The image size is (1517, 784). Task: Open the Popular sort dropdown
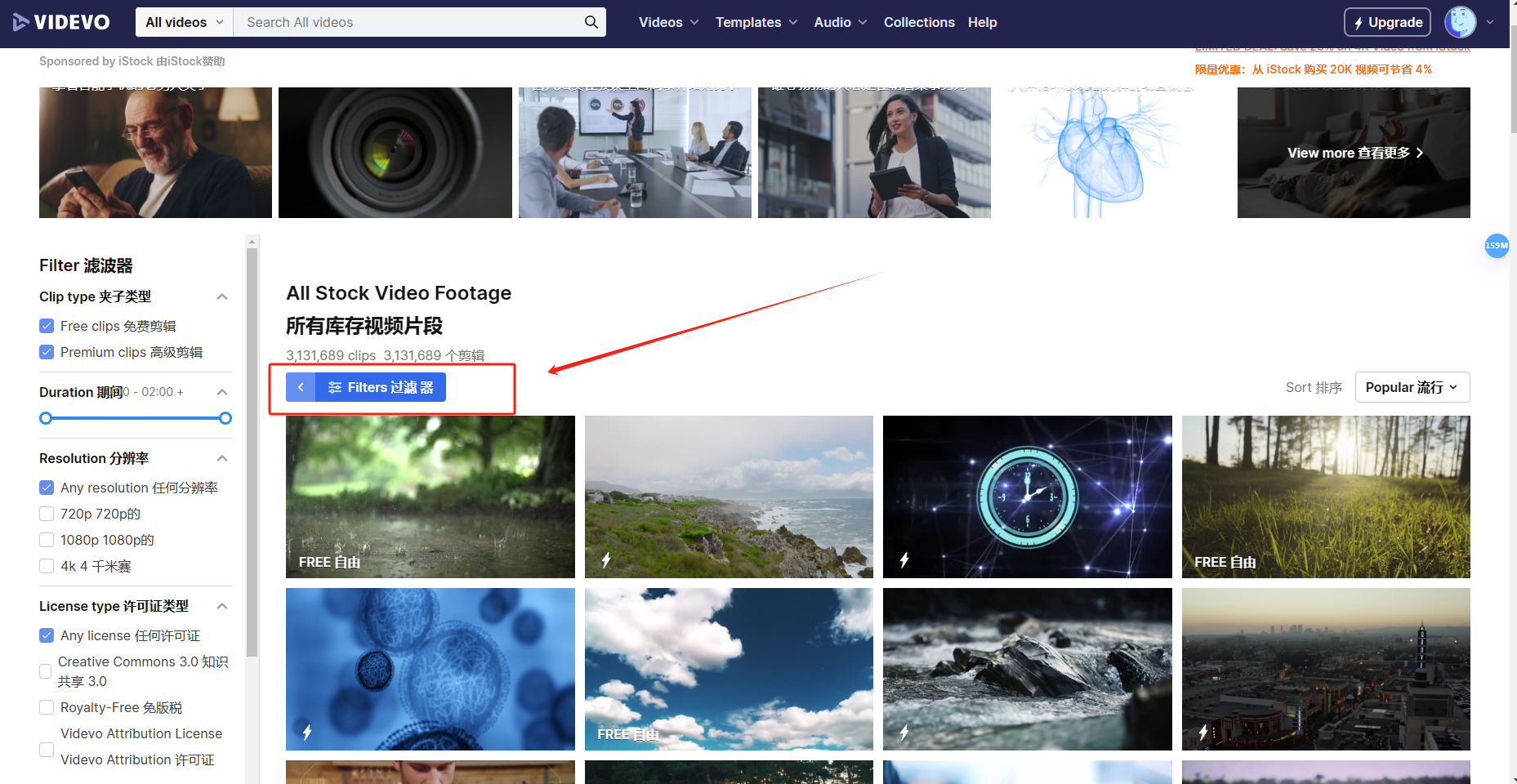(x=1412, y=387)
